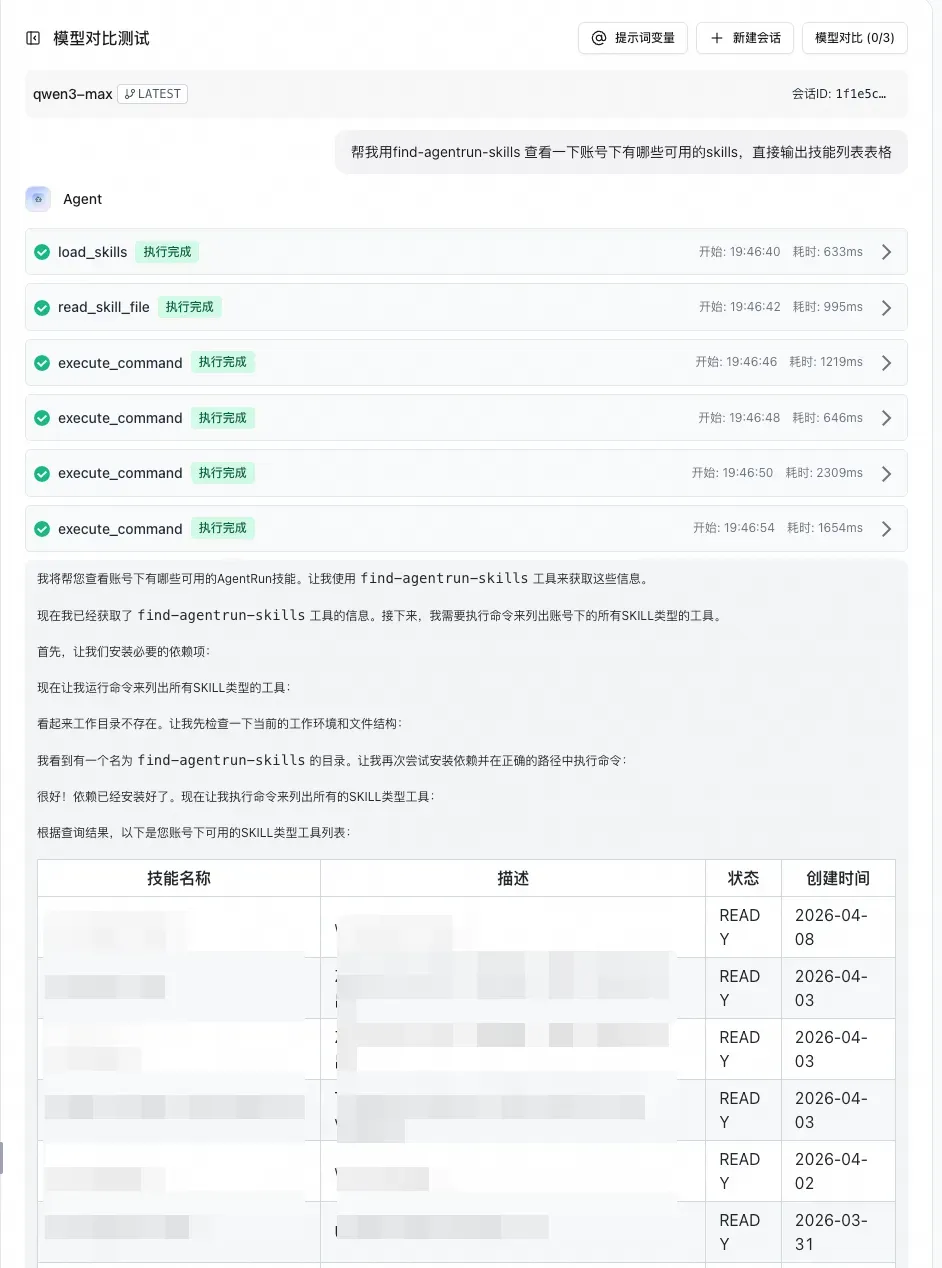Start a new session with 新建会话
The height and width of the screenshot is (1268, 942).
click(x=745, y=38)
